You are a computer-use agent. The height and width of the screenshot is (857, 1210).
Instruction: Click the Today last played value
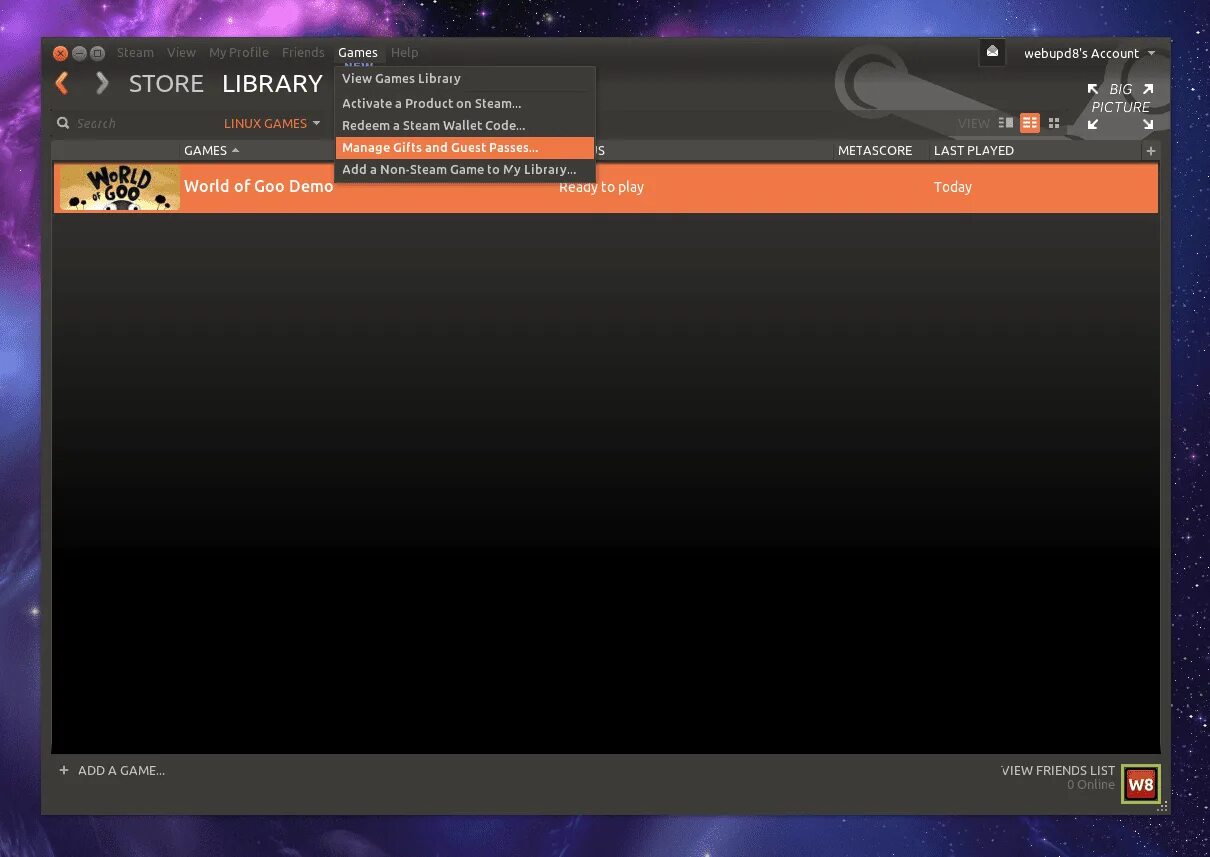click(x=953, y=187)
